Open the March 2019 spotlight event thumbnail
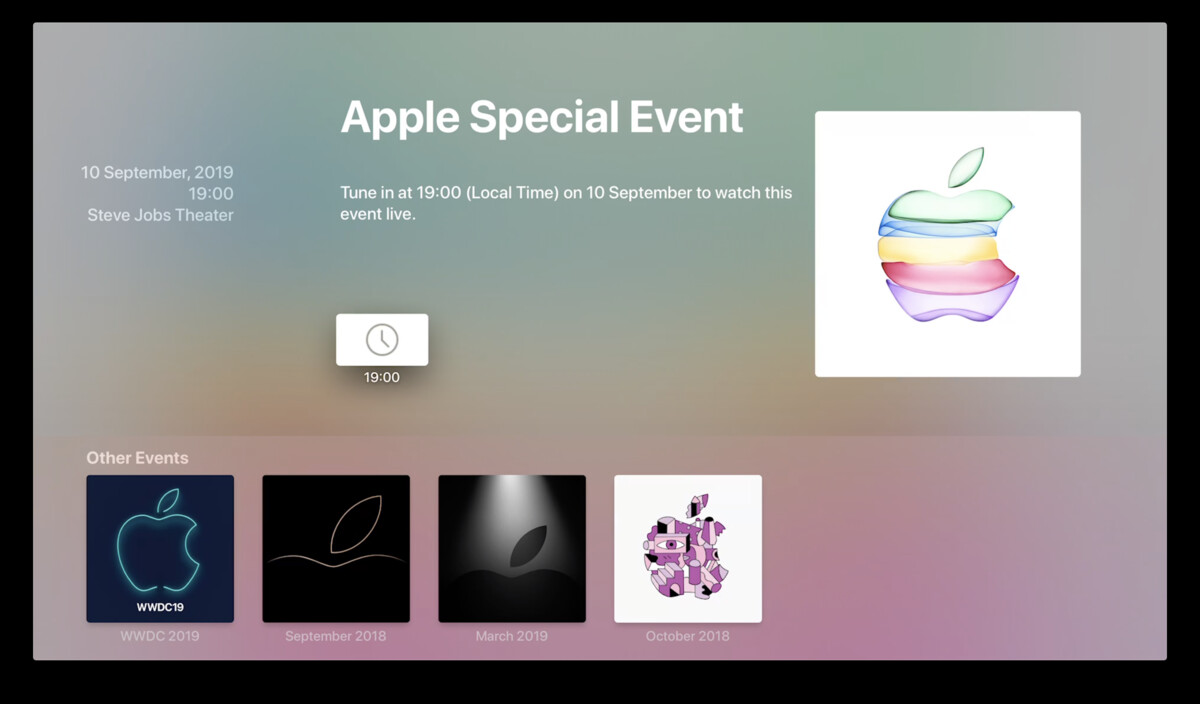This screenshot has width=1200, height=704. click(x=512, y=549)
